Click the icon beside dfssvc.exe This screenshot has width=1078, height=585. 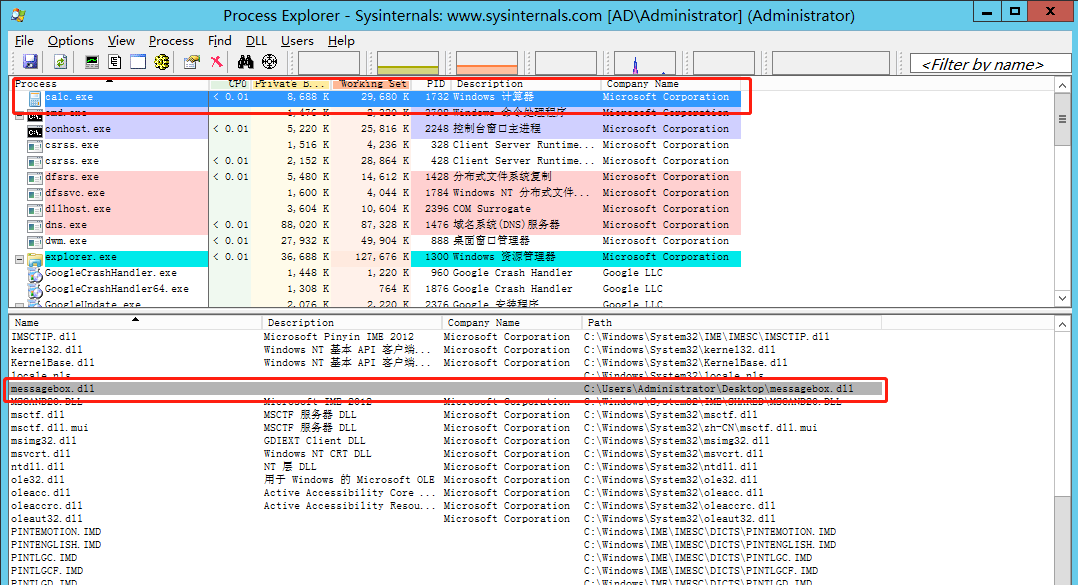point(34,193)
